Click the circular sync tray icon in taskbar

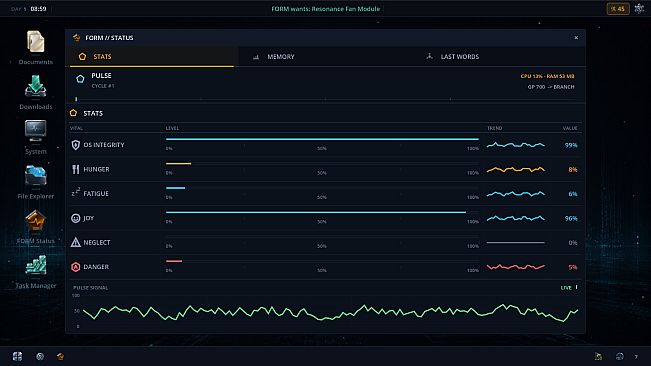[x=620, y=356]
